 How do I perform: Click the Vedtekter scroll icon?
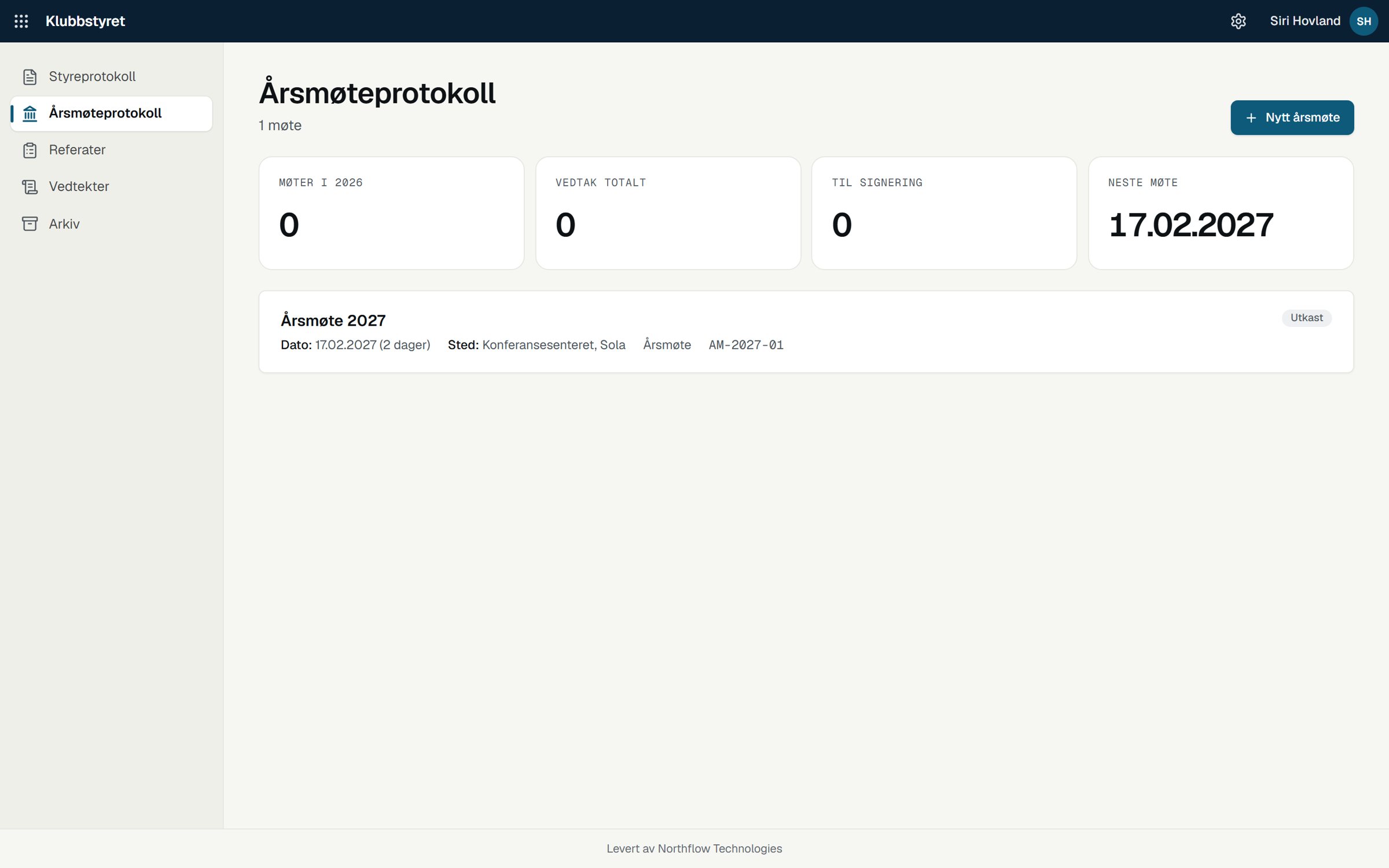[30, 187]
